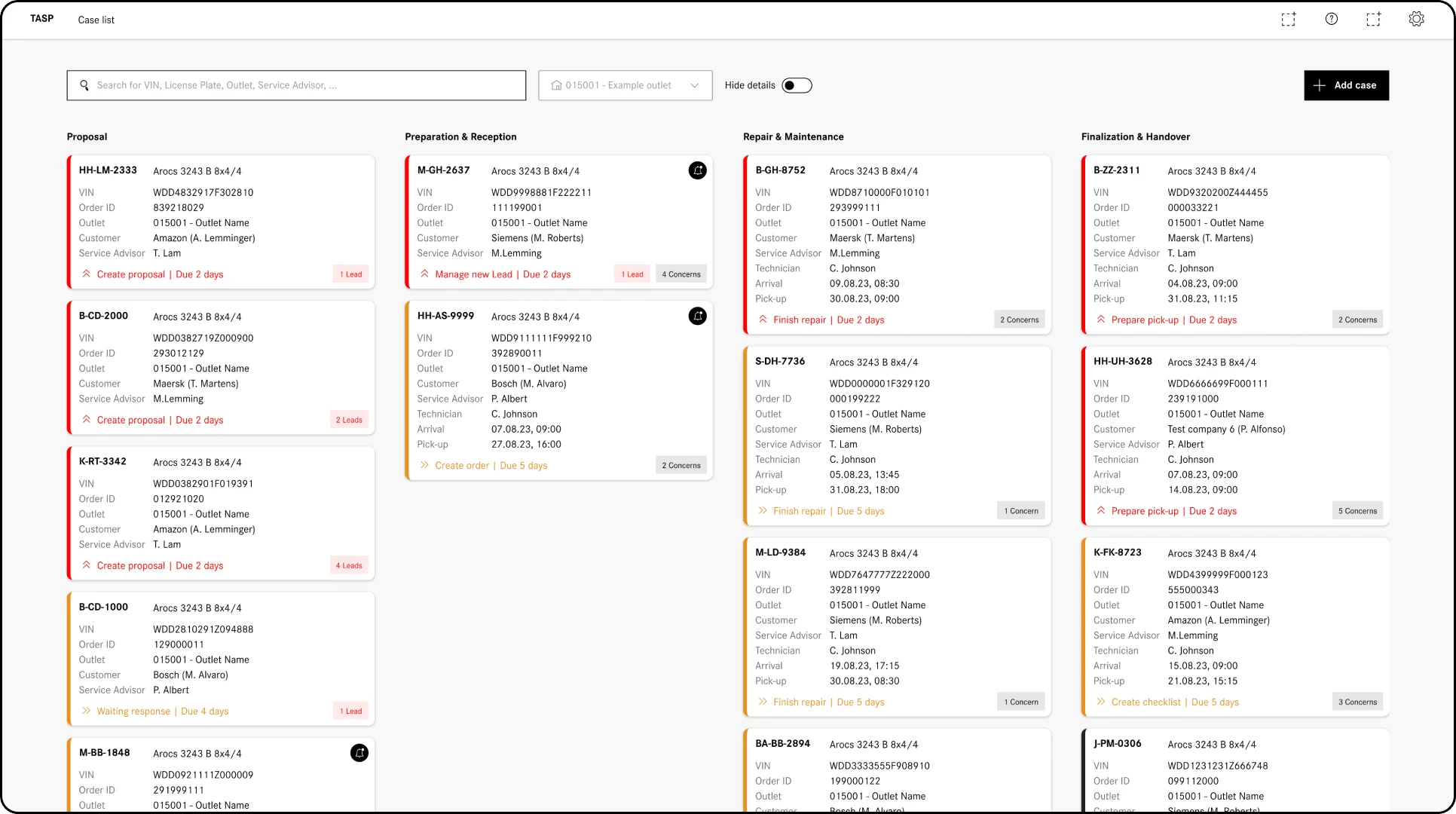
Task: Click red priority arrows icon on K-RT-3342
Action: click(x=87, y=565)
